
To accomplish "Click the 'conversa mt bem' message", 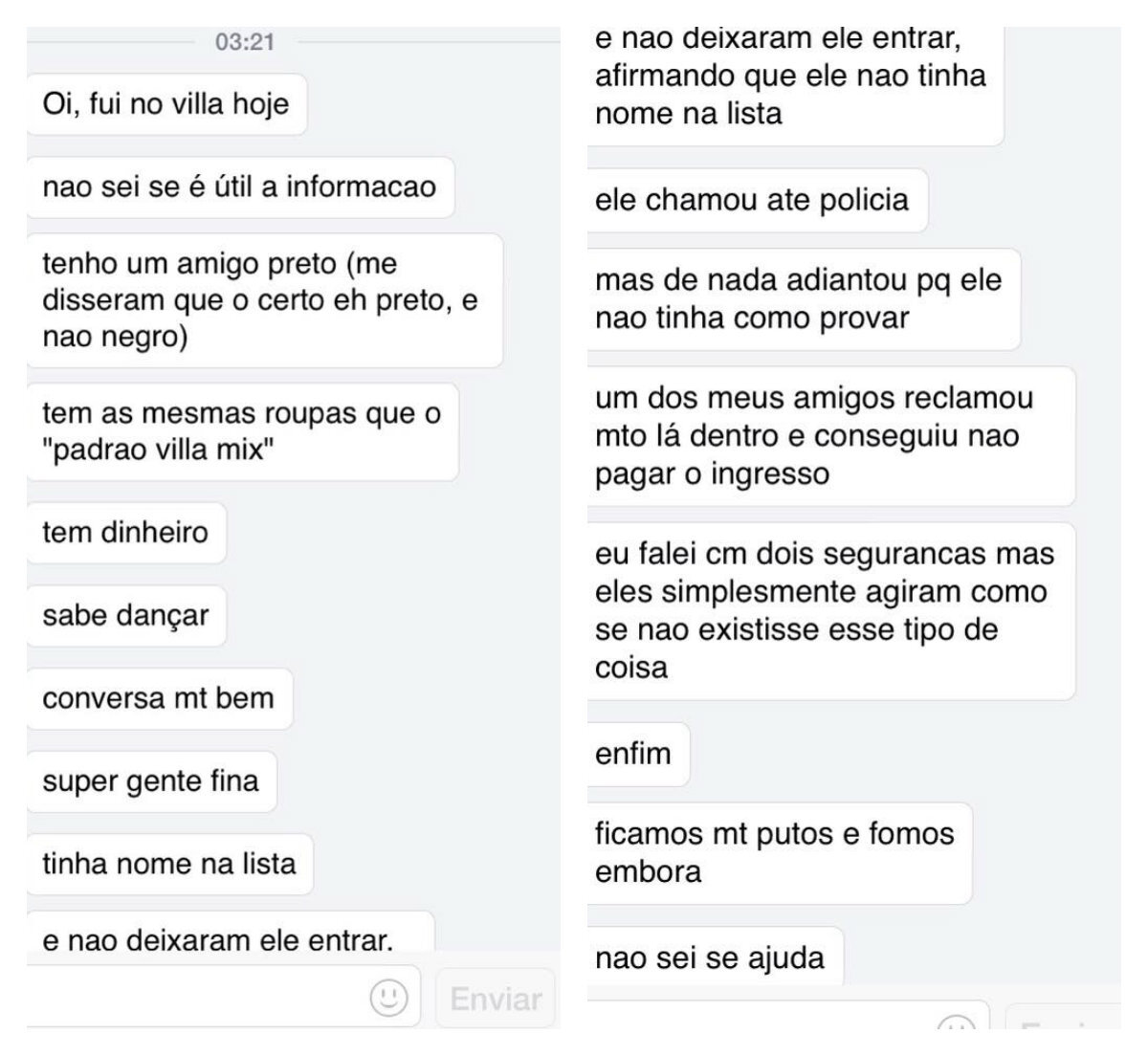I will tap(158, 698).
